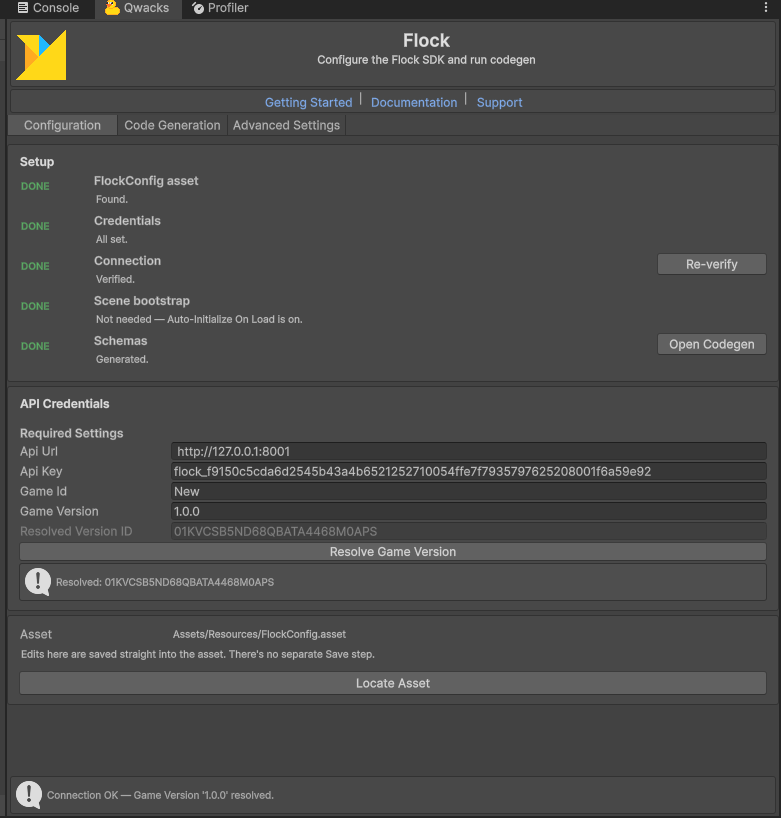Click the Locate Asset button
The width and height of the screenshot is (781, 818).
pyautogui.click(x=393, y=683)
